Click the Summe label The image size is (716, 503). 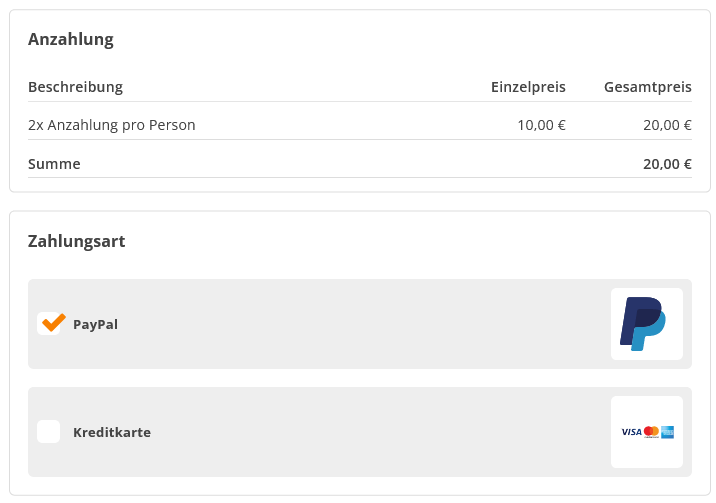[54, 164]
